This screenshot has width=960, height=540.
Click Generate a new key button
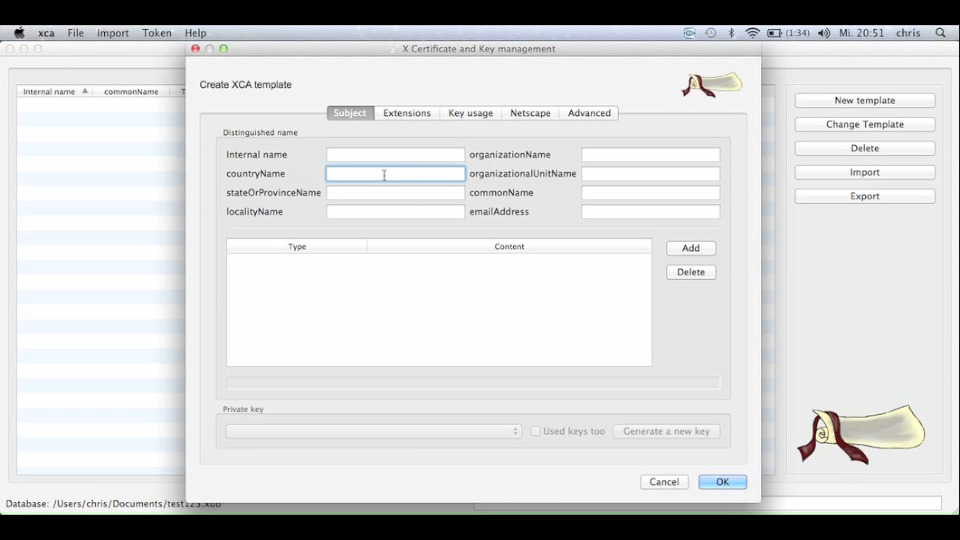click(666, 431)
